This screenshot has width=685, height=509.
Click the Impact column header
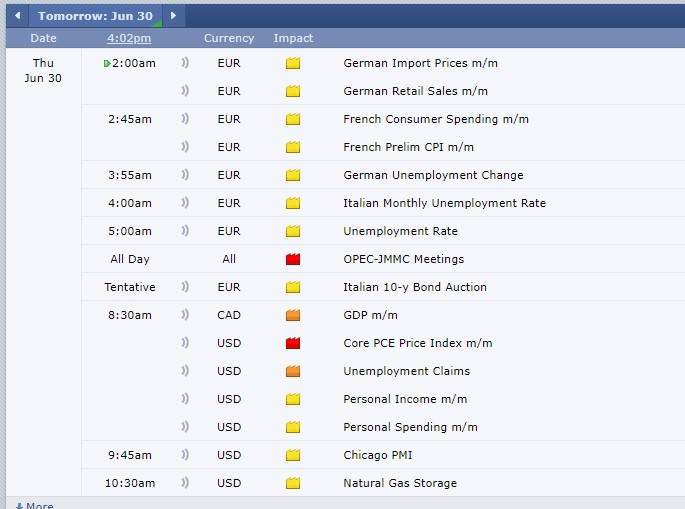tap(293, 38)
